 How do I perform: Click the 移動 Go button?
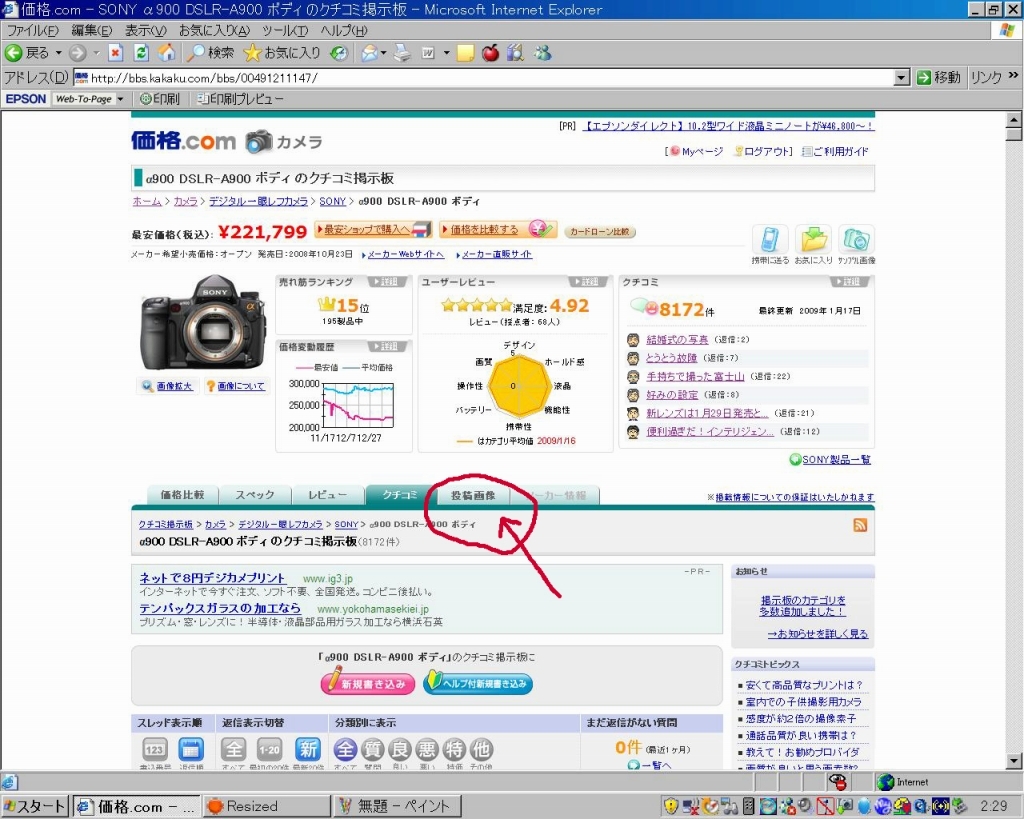tap(938, 78)
